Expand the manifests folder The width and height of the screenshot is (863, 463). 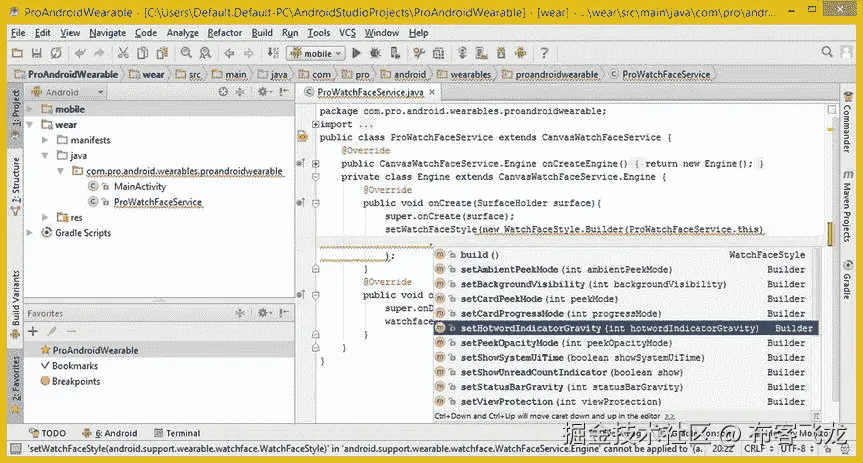coord(45,140)
